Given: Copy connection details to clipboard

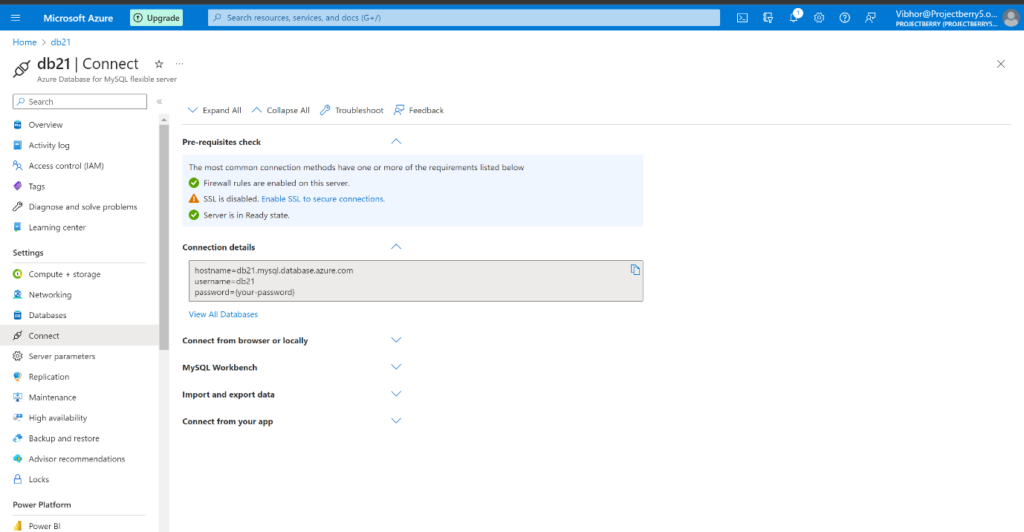Looking at the screenshot, I should pyautogui.click(x=635, y=270).
